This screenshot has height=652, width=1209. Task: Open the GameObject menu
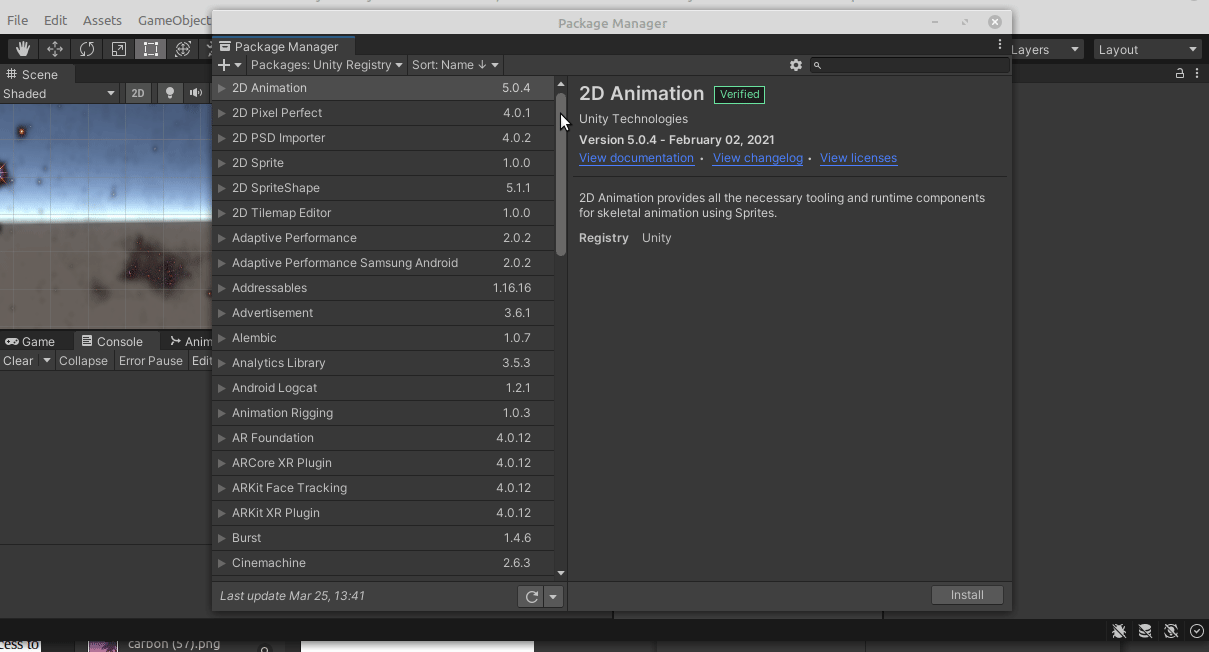[174, 20]
